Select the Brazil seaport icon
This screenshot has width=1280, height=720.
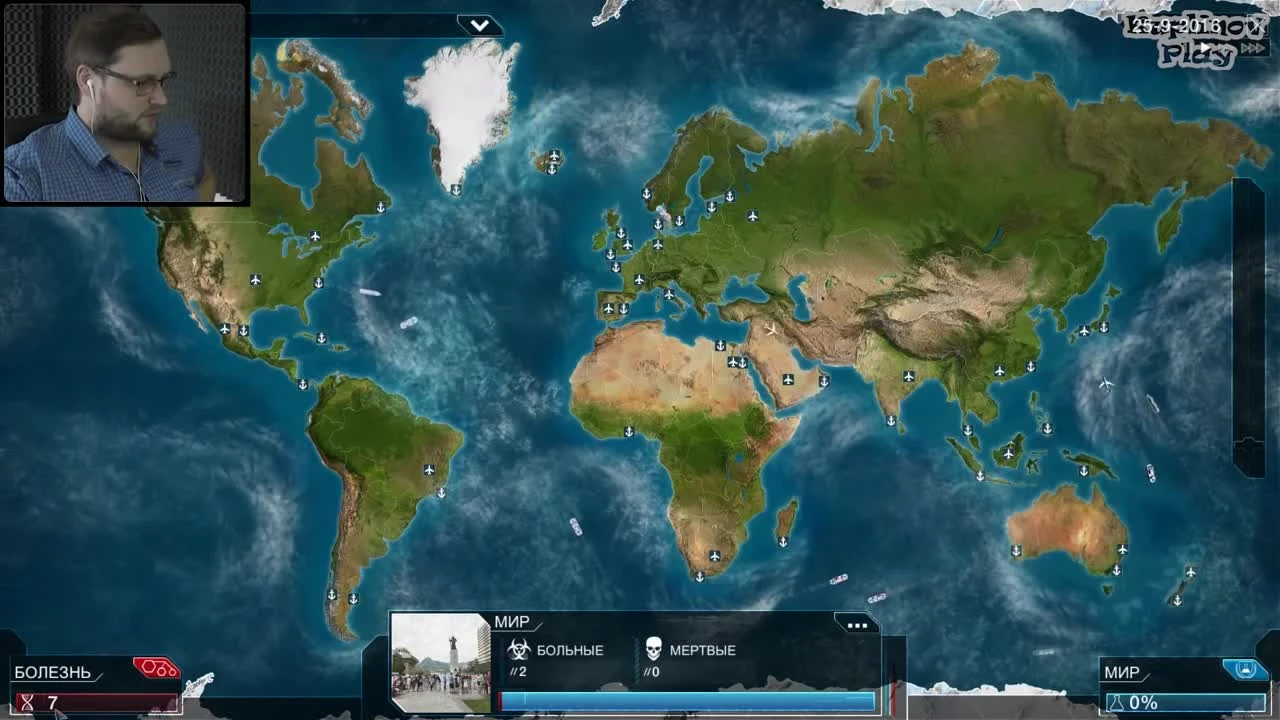(x=441, y=492)
